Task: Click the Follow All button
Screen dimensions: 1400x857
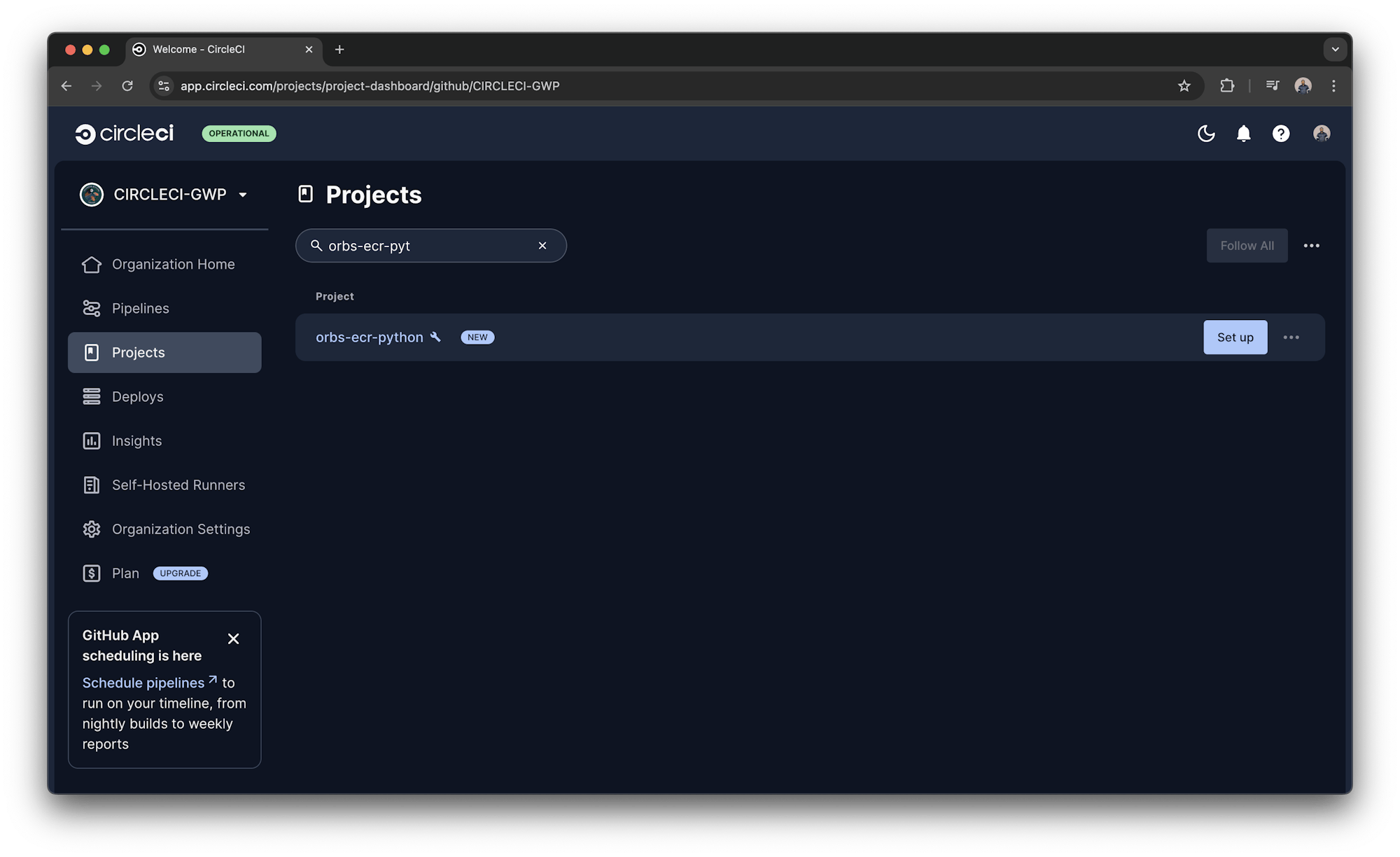Action: pyautogui.click(x=1247, y=246)
